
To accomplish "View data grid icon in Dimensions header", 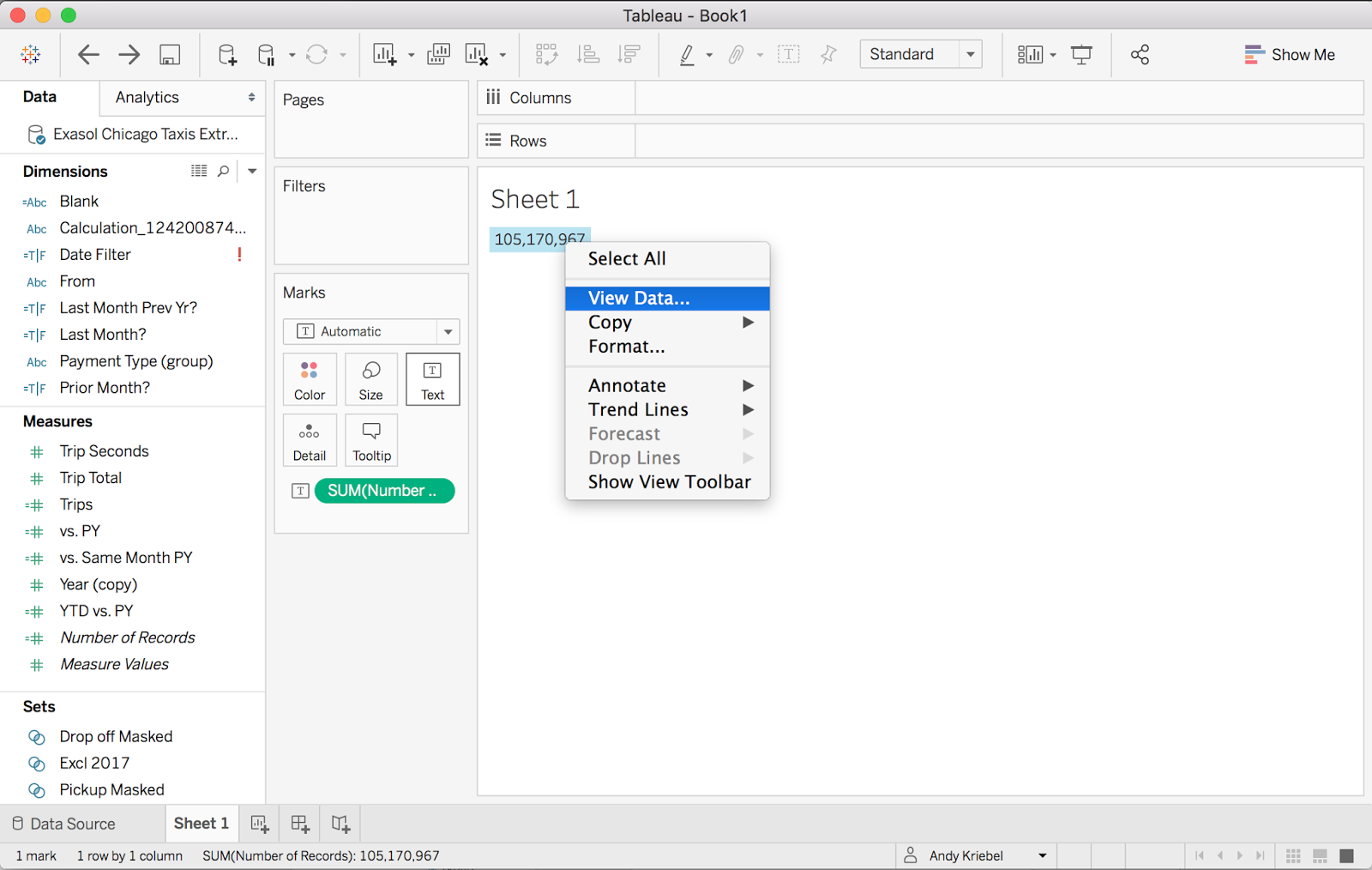I will [199, 171].
